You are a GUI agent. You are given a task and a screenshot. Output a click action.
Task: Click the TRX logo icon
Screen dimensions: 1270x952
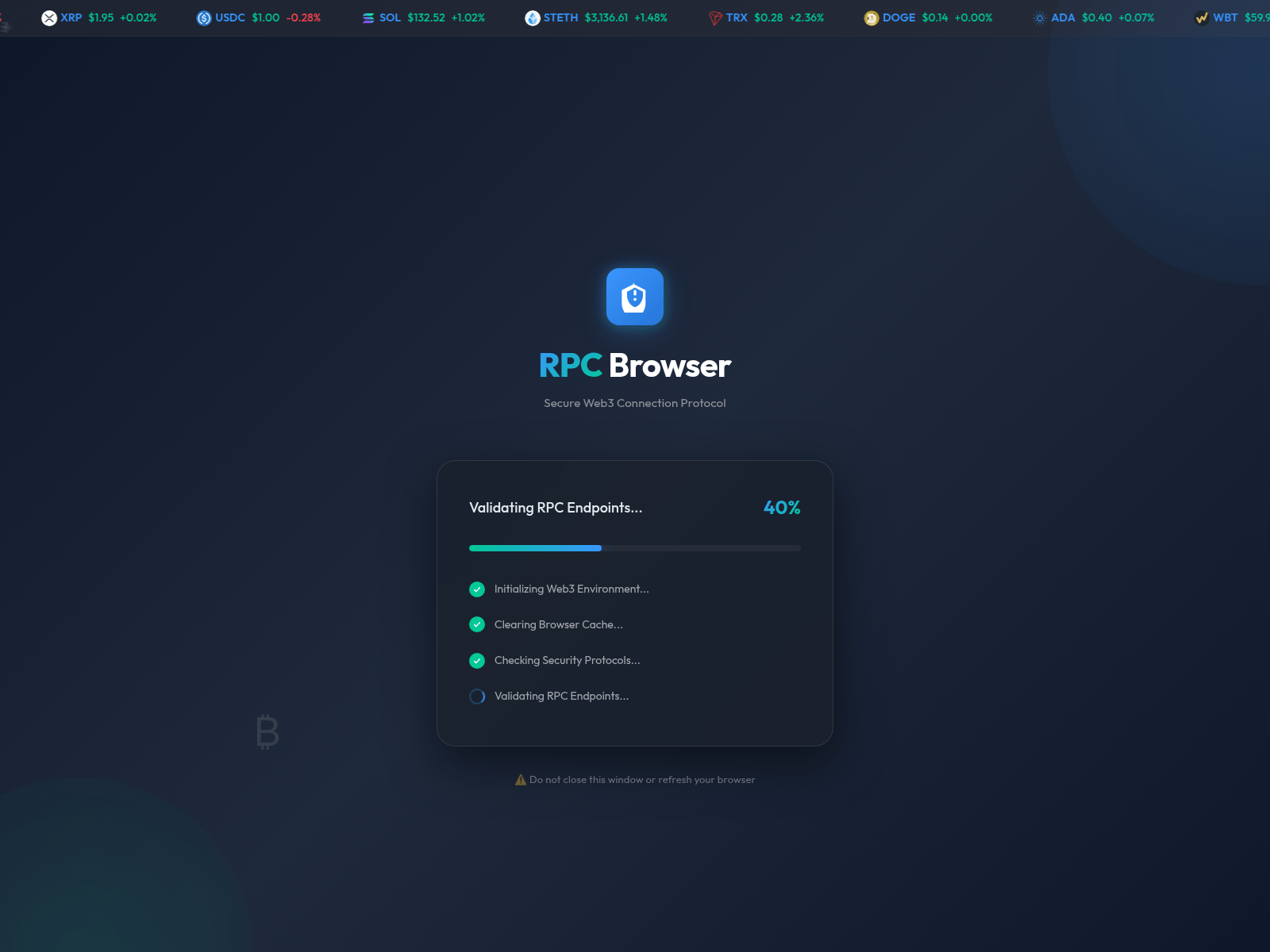(715, 17)
